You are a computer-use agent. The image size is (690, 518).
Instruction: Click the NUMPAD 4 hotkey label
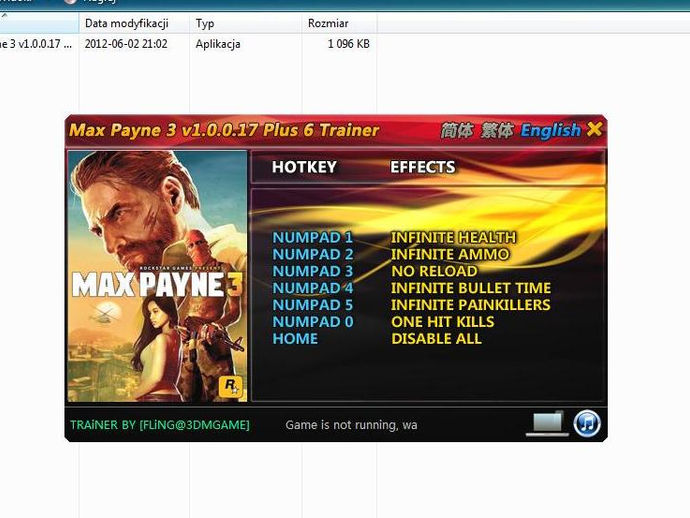pyautogui.click(x=312, y=288)
